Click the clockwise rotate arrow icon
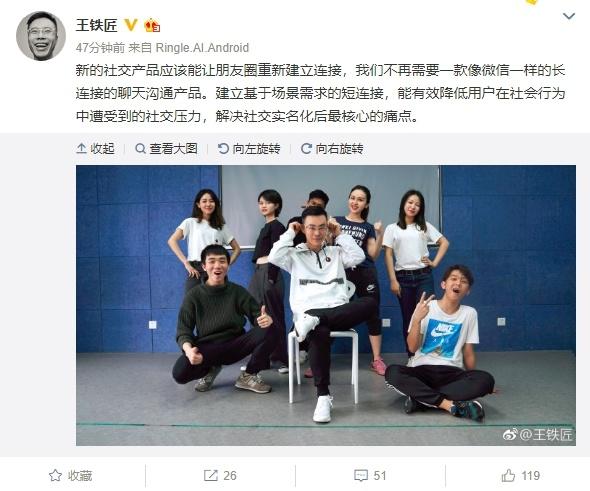Image resolution: width=590 pixels, height=491 pixels. point(306,149)
